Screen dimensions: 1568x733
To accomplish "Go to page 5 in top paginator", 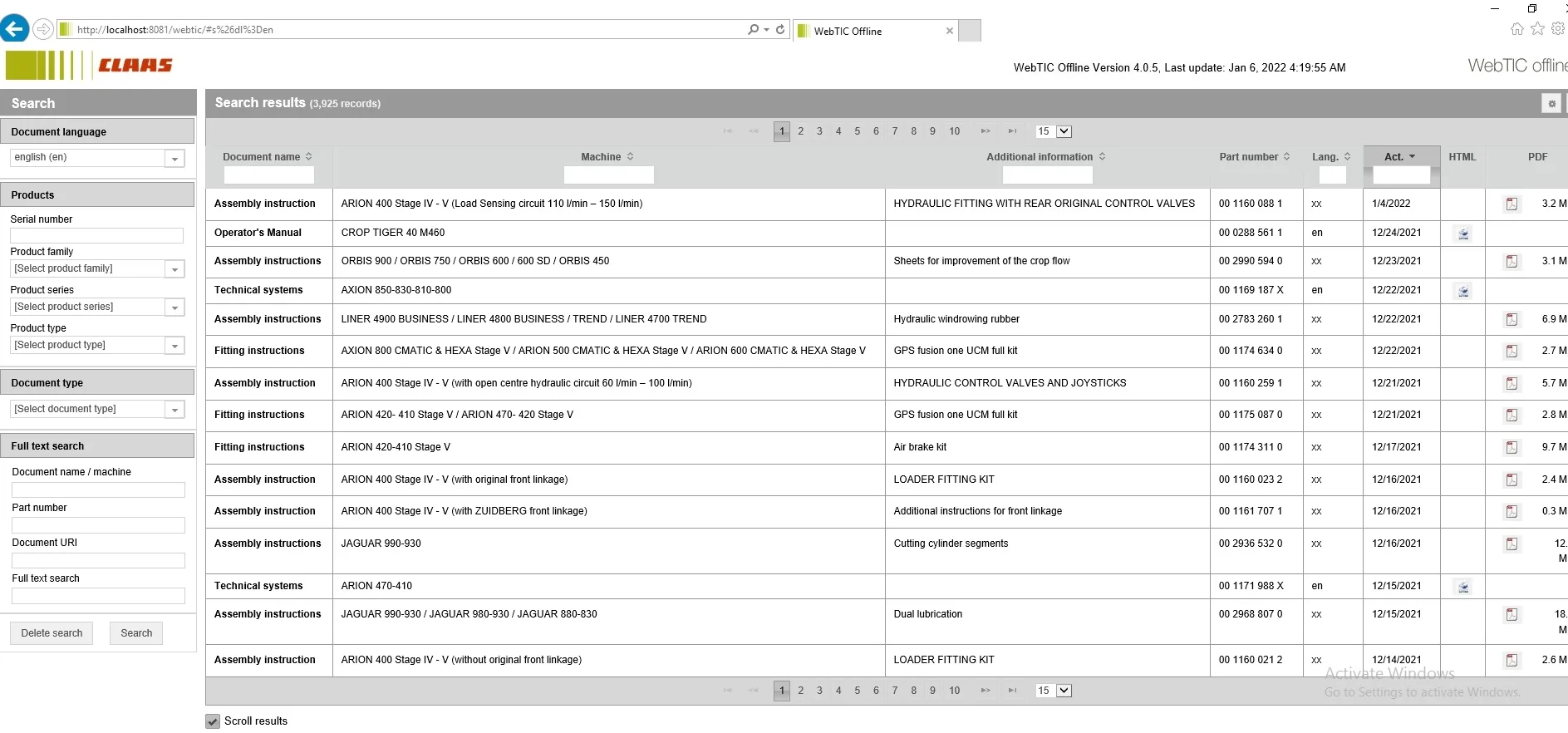I will tap(858, 131).
